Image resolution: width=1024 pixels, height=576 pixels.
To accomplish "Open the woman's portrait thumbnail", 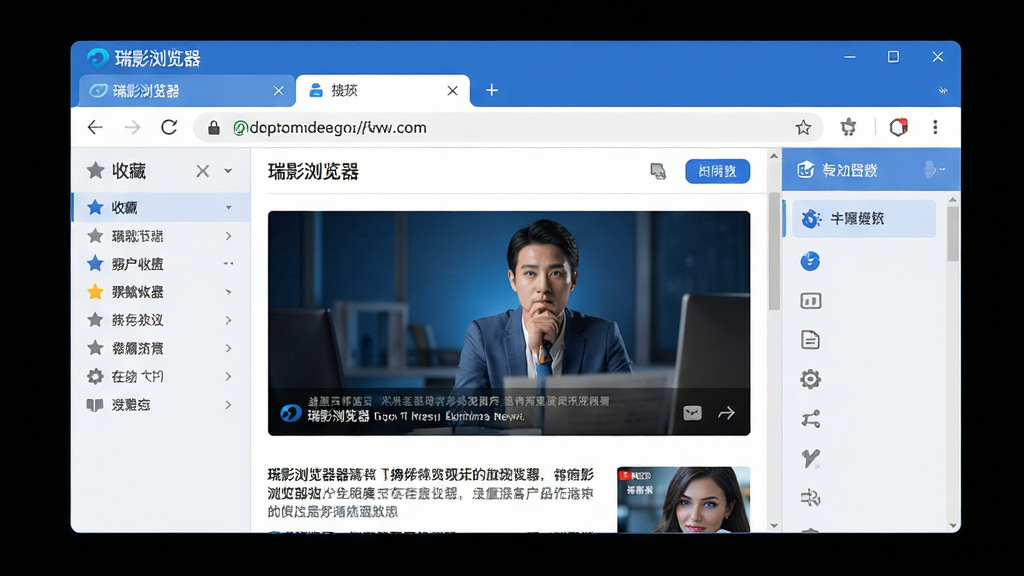I will 683,500.
